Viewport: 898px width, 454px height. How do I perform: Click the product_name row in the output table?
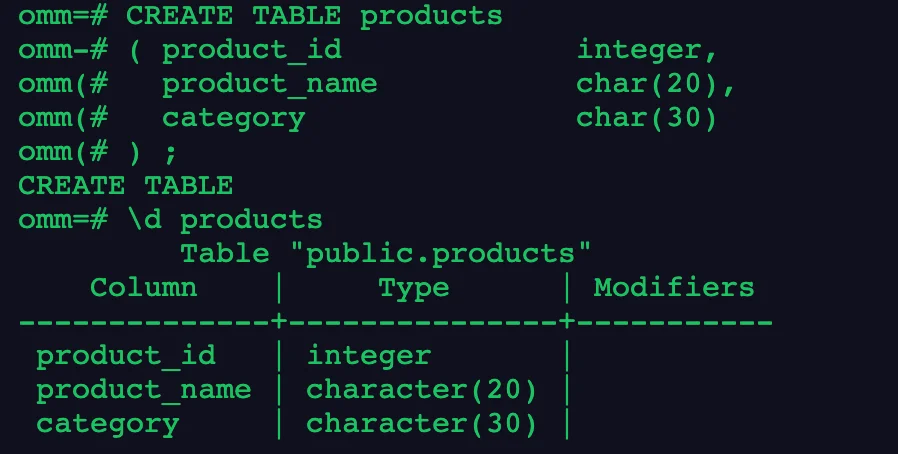pyautogui.click(x=144, y=389)
